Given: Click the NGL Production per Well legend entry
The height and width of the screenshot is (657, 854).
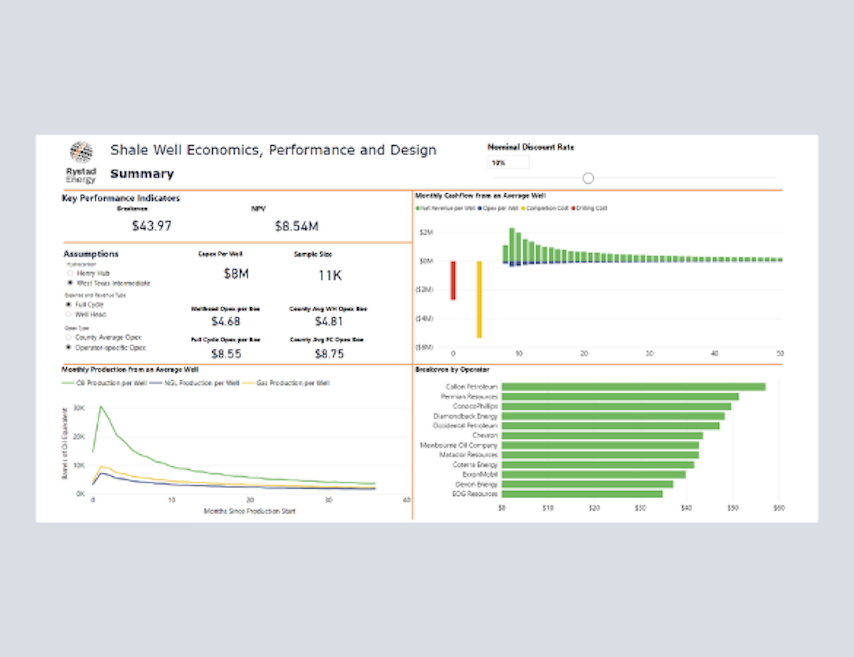Looking at the screenshot, I should (x=194, y=383).
